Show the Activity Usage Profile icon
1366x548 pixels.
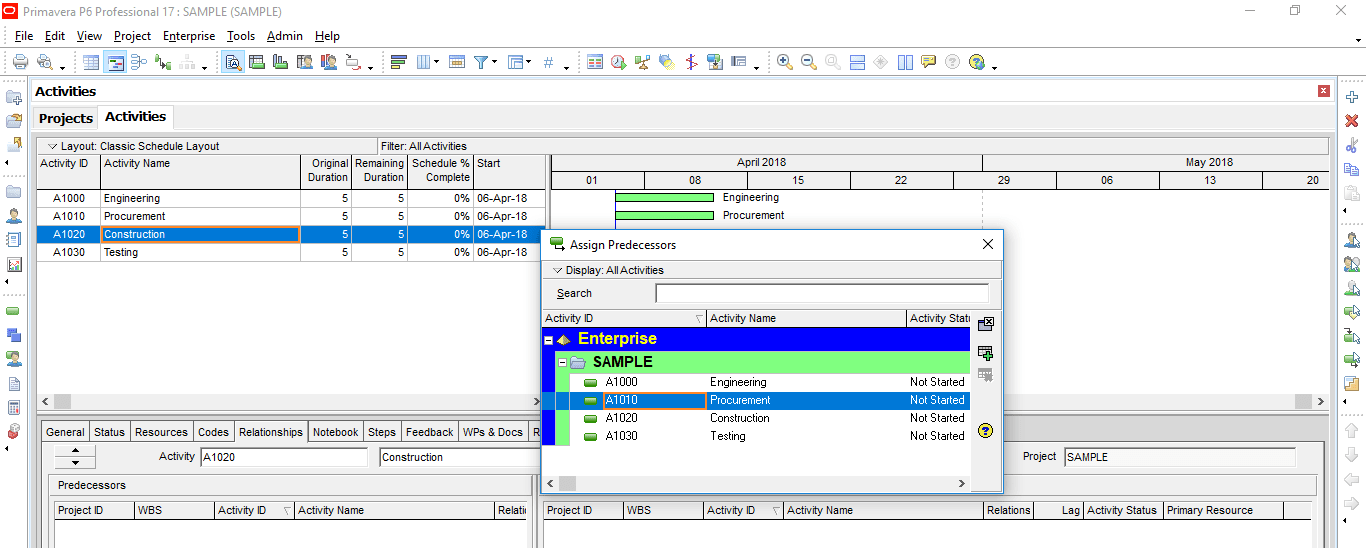coord(281,62)
